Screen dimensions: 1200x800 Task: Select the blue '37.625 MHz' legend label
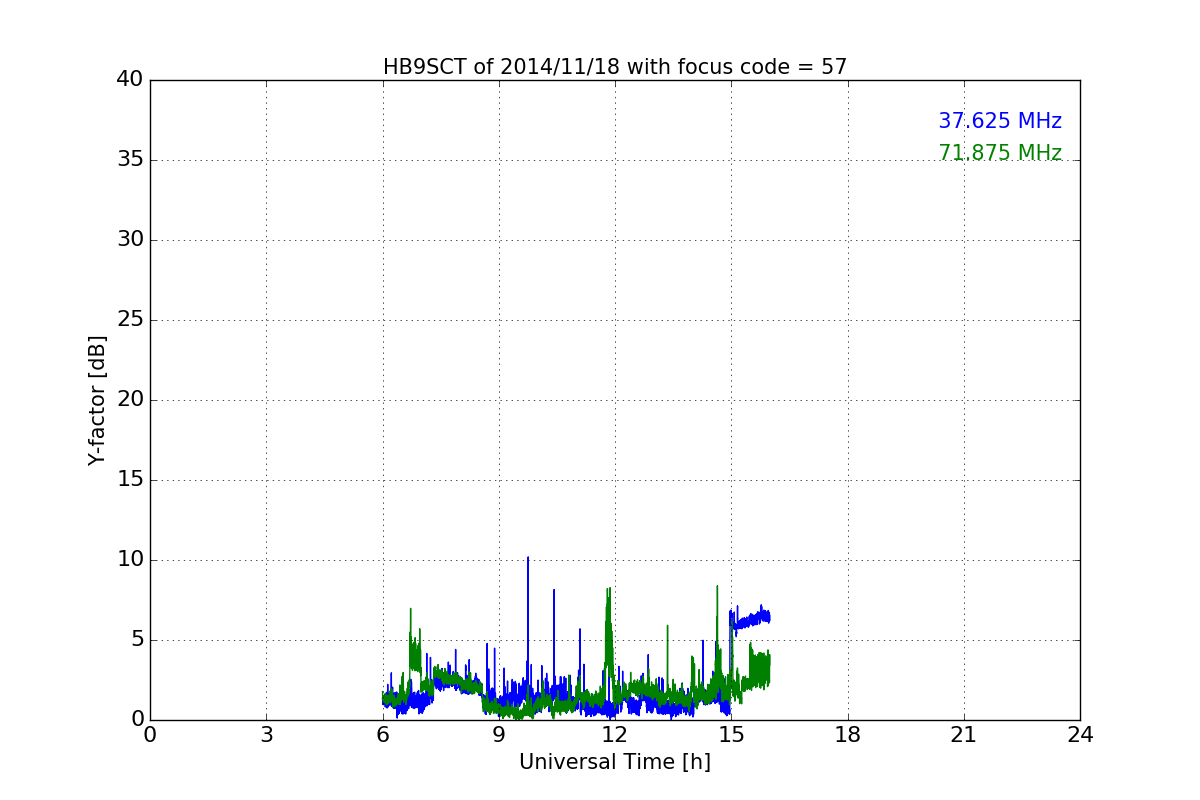(x=1000, y=121)
